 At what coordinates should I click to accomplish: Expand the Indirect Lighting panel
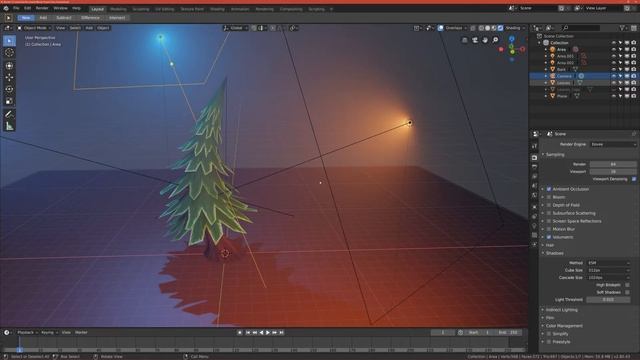[561, 310]
